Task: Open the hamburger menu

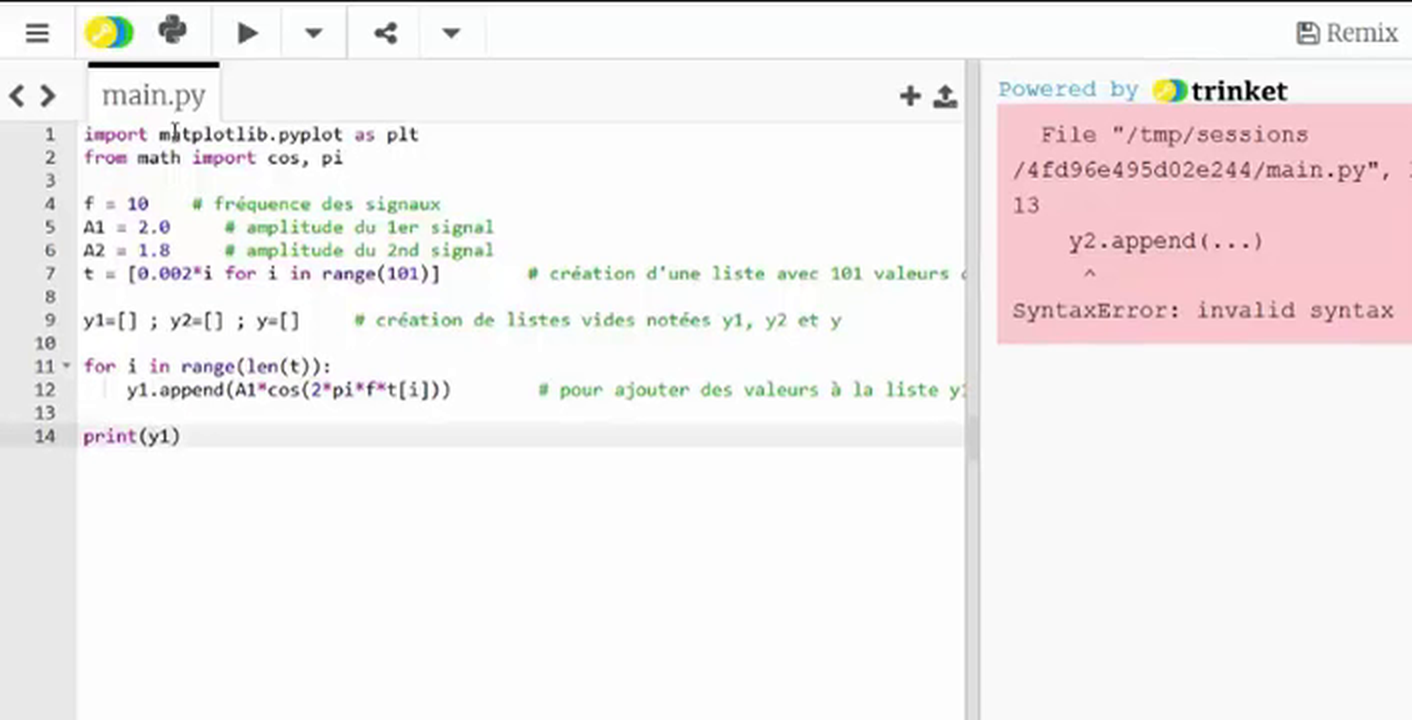Action: click(37, 33)
